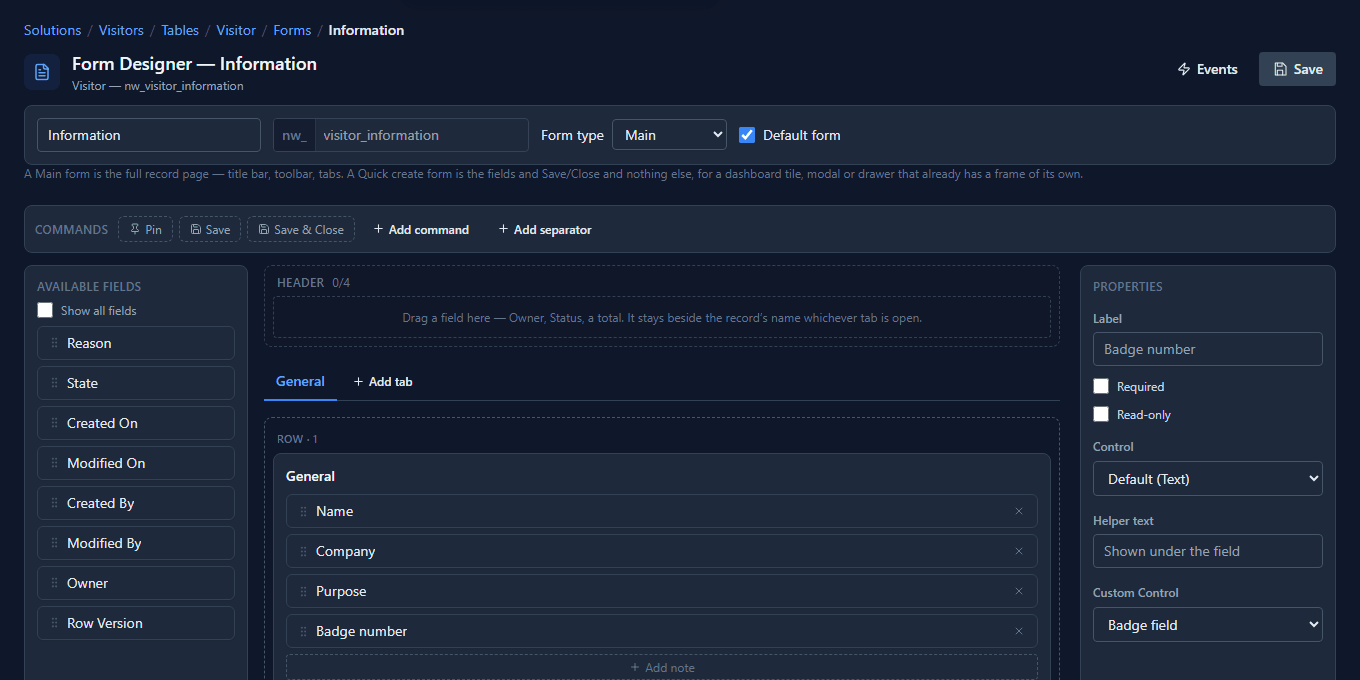Click drag handle of Row Version field
The image size is (1360, 680).
click(54, 623)
